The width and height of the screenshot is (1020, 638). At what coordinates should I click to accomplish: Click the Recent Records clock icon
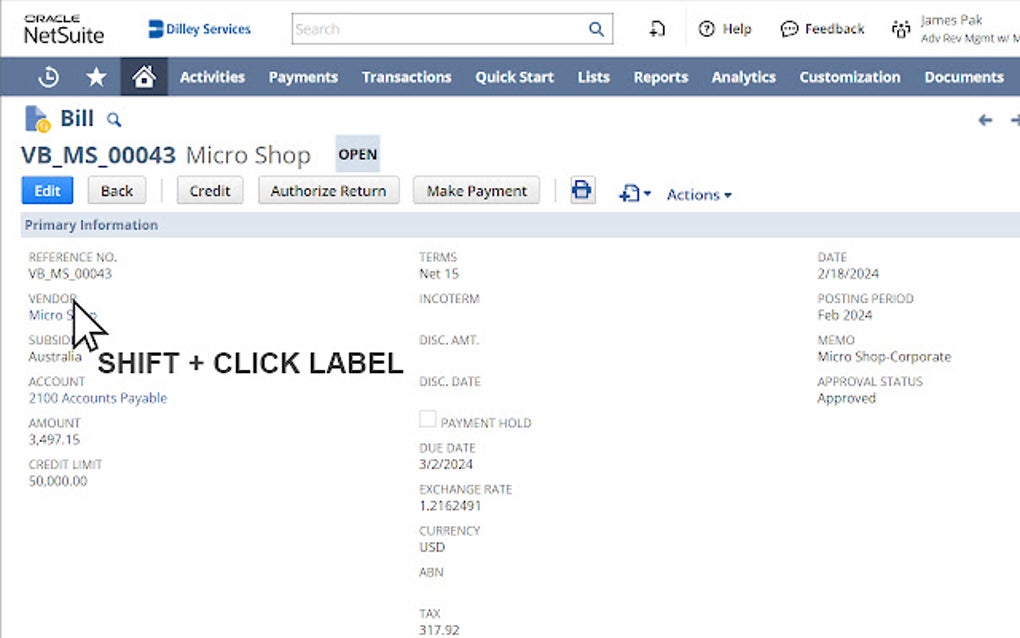coord(48,76)
